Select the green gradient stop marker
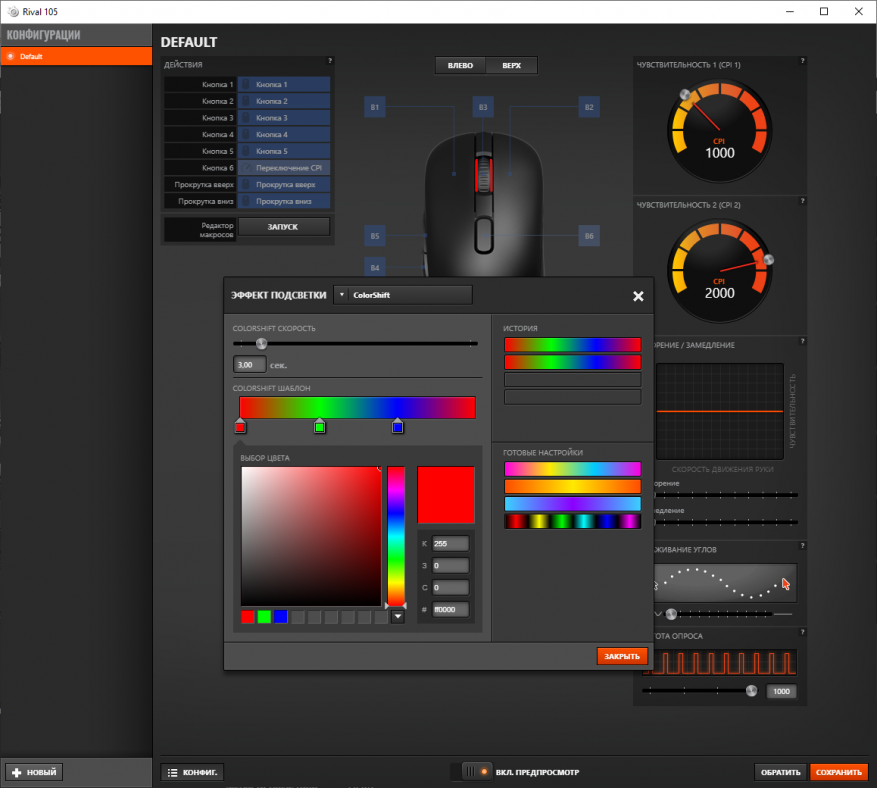Image resolution: width=877 pixels, height=788 pixels. (x=319, y=427)
